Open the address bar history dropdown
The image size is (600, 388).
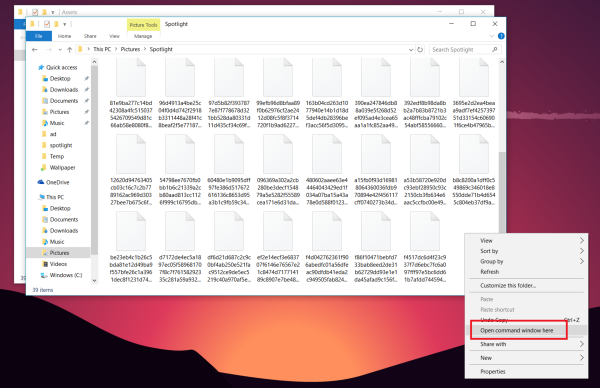coord(411,49)
